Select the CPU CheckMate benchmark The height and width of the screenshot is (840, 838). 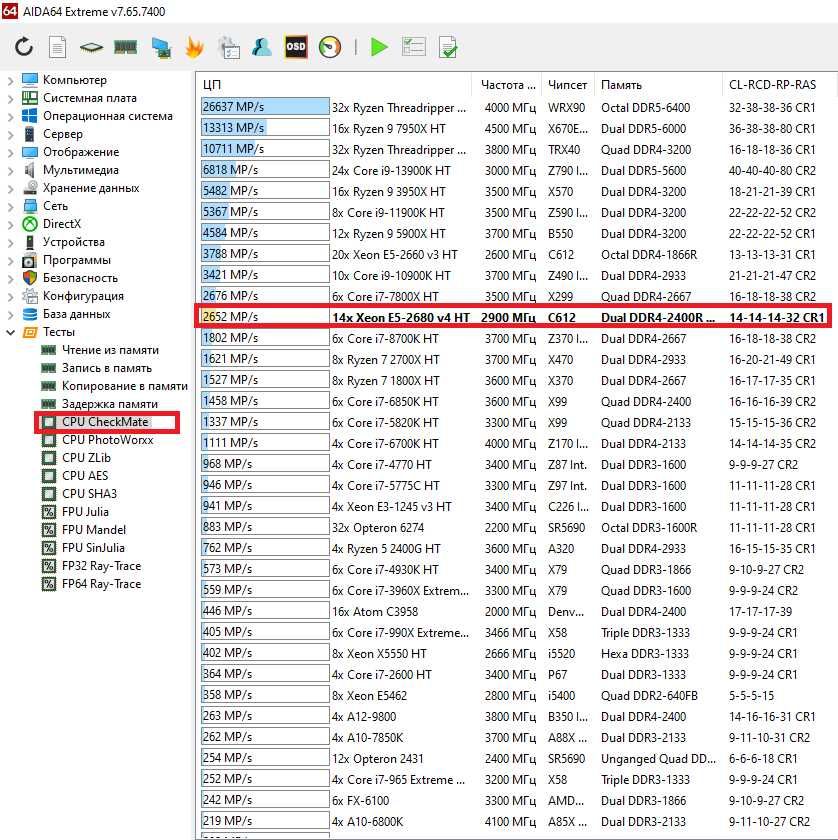[x=105, y=422]
